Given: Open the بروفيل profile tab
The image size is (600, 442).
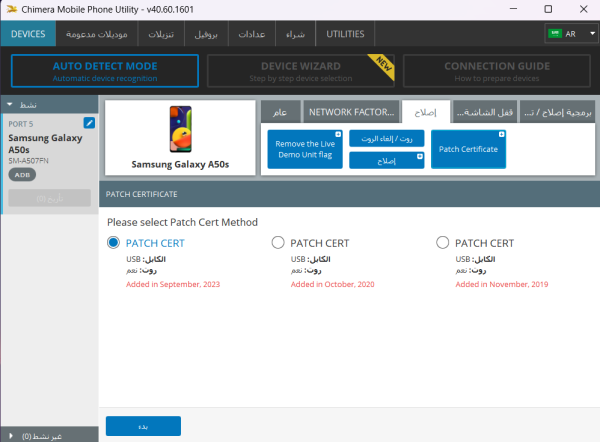Looking at the screenshot, I should 206,34.
